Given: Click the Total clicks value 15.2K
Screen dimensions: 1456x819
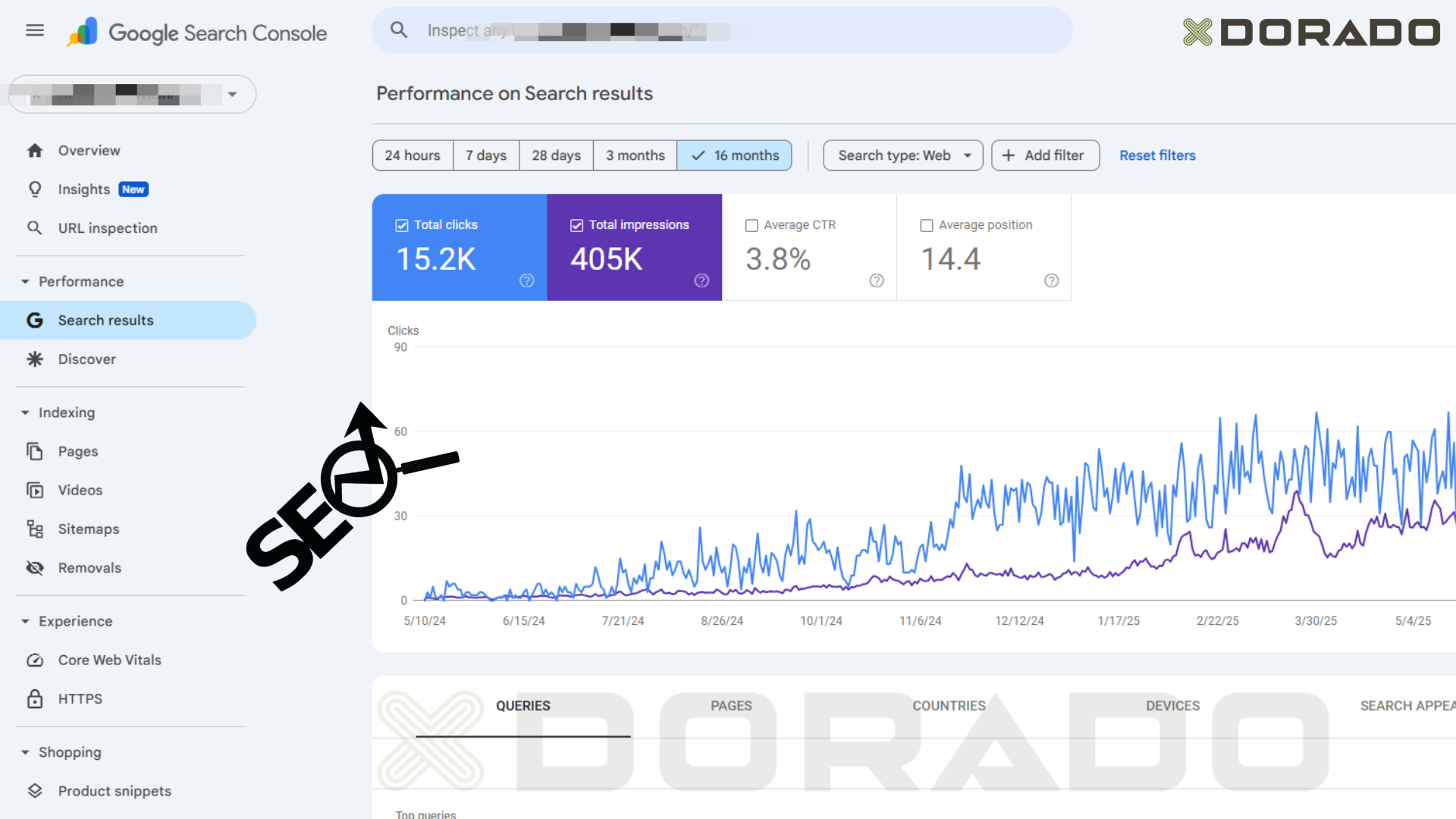Looking at the screenshot, I should 436,259.
